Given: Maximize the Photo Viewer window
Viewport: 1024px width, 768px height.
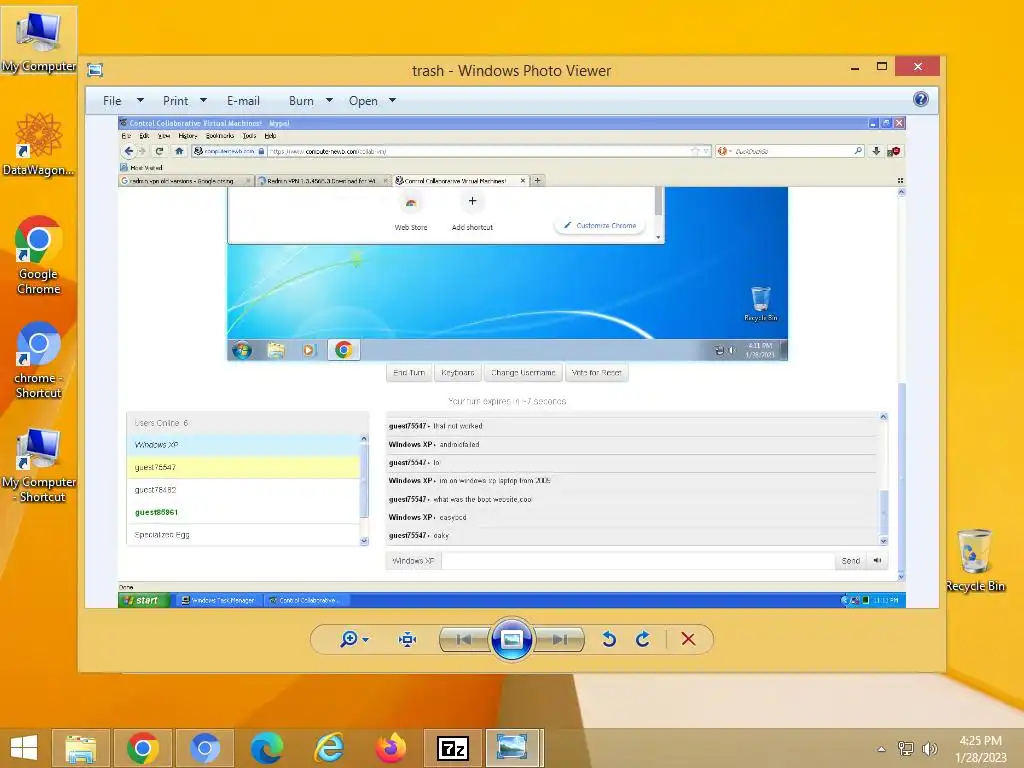Looking at the screenshot, I should (882, 67).
